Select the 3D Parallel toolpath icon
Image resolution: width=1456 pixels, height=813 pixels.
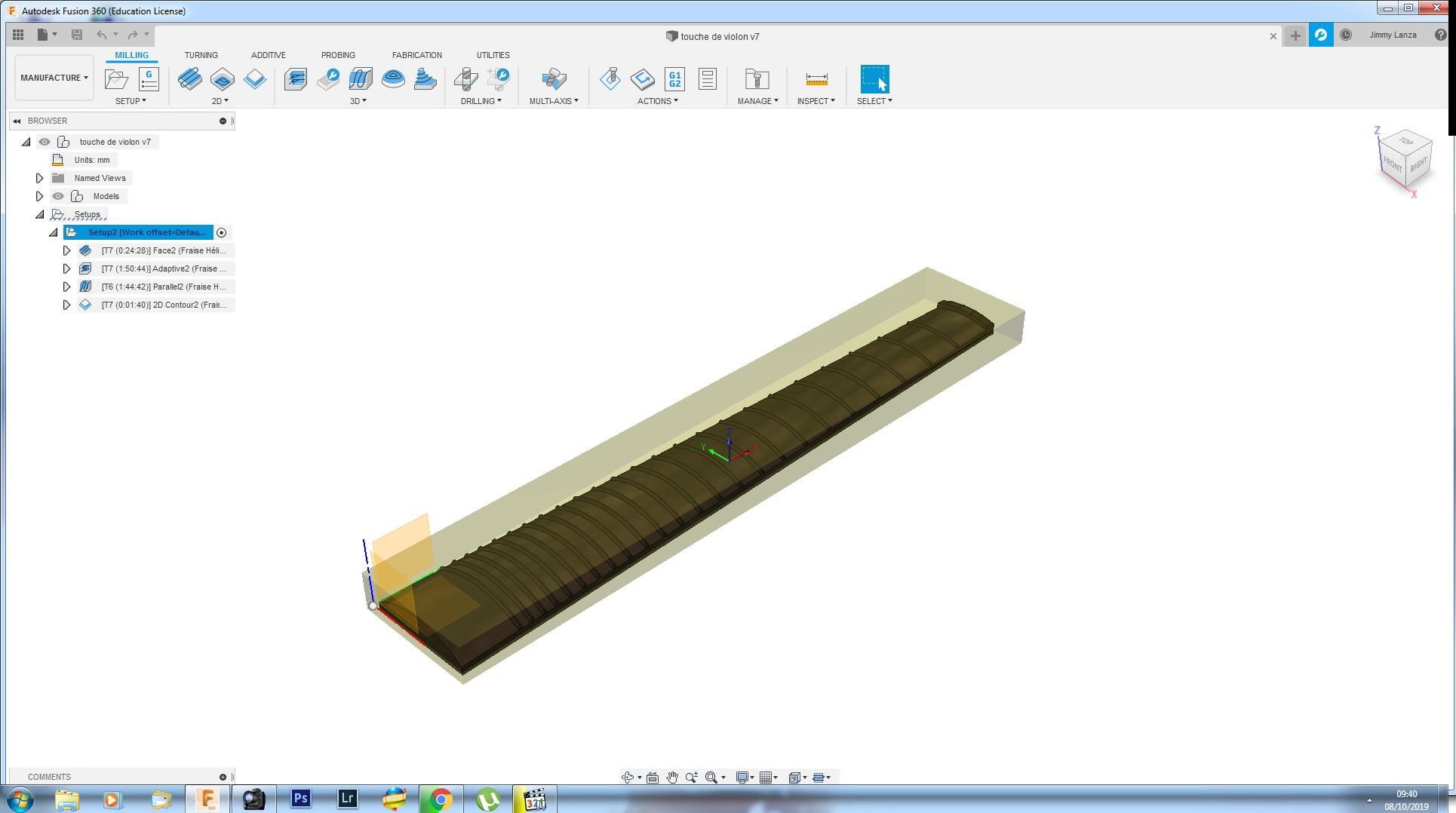[361, 79]
